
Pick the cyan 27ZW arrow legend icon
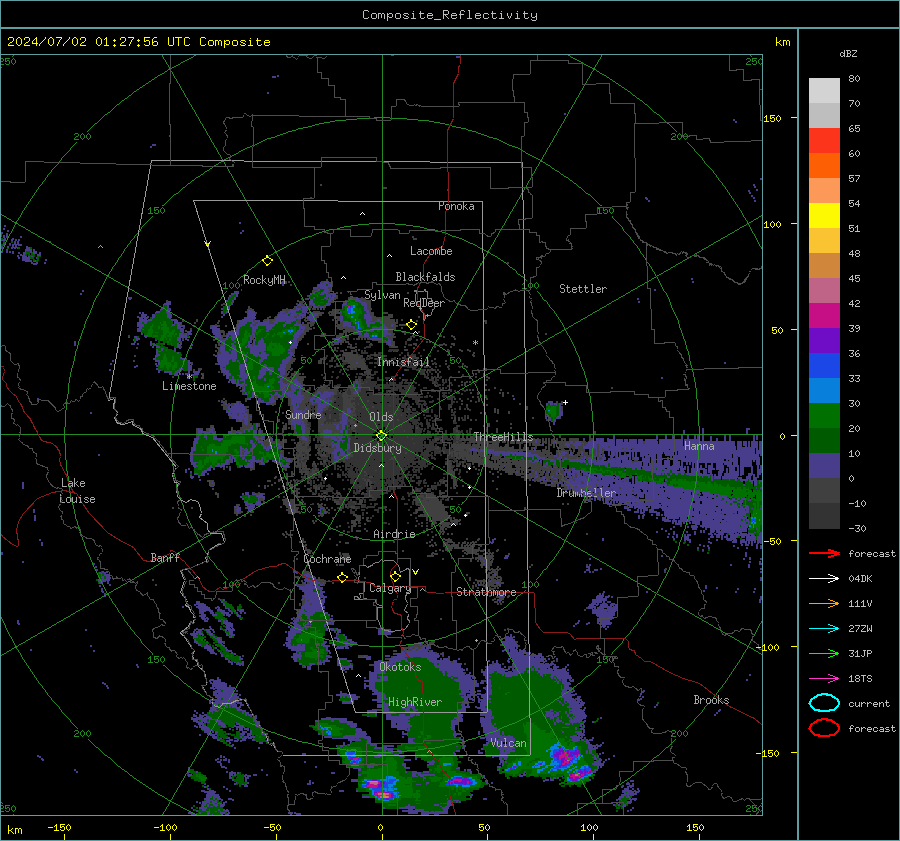[824, 629]
